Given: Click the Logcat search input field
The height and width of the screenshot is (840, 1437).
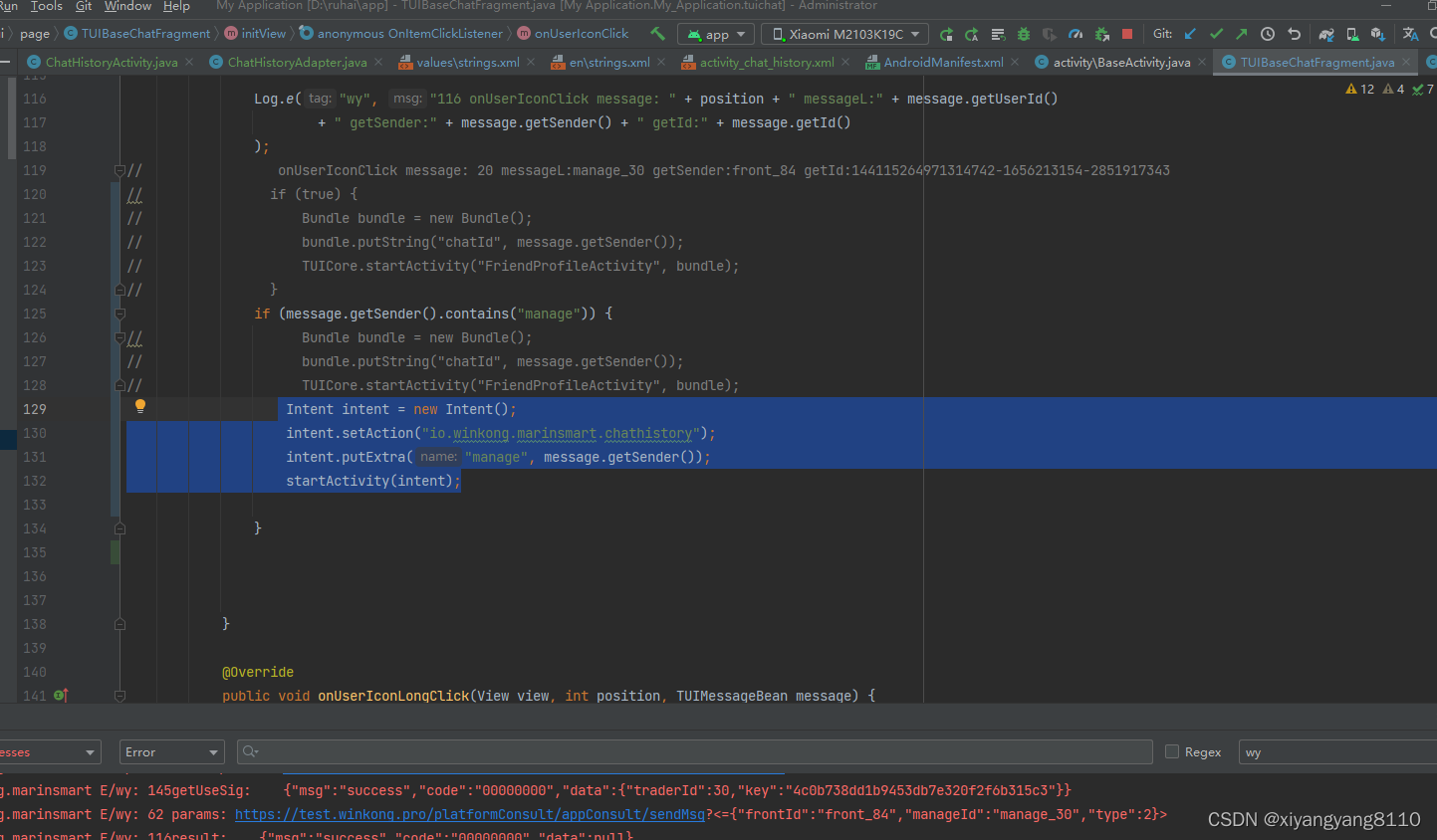Looking at the screenshot, I should point(694,751).
